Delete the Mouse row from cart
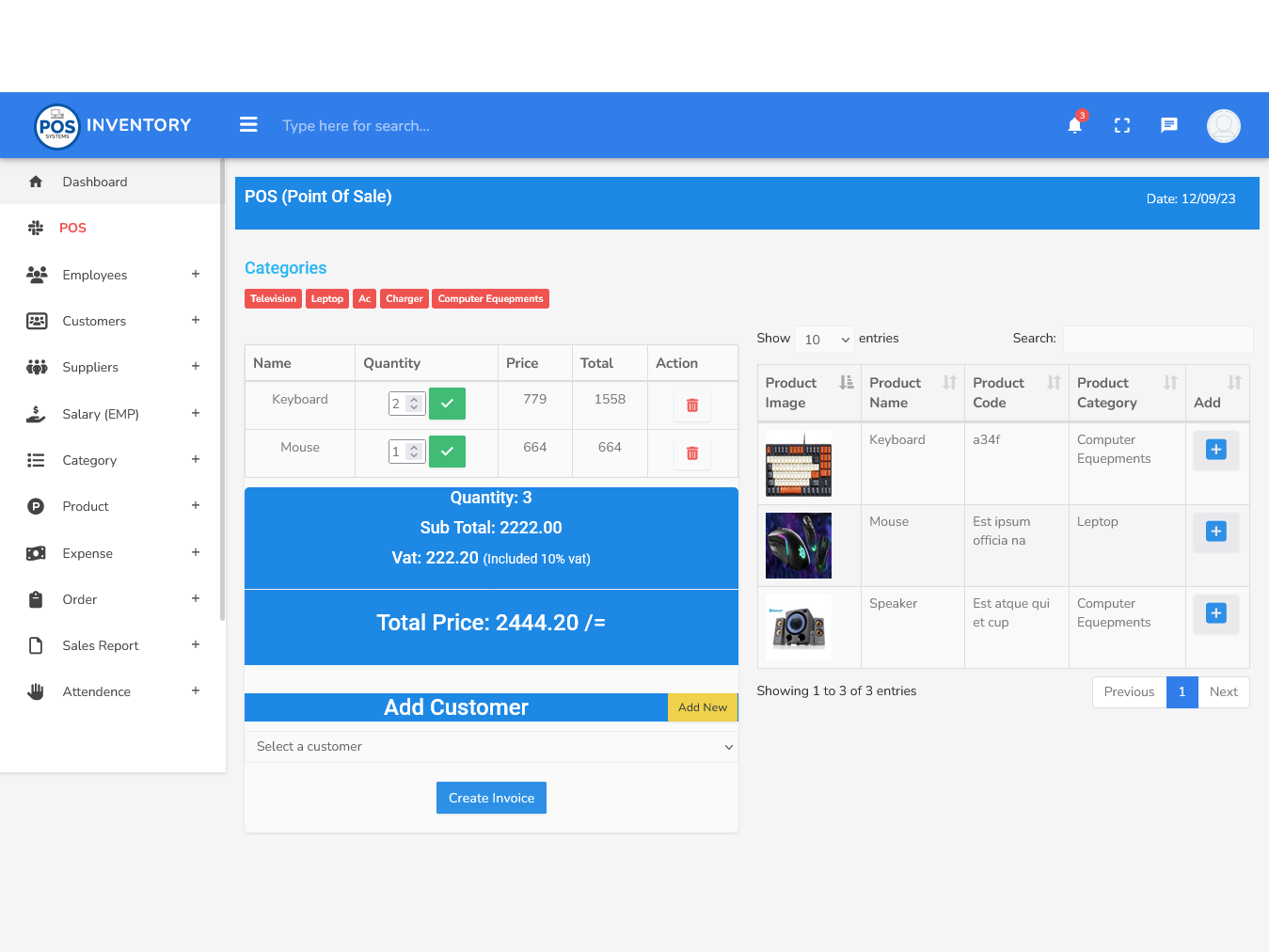The height and width of the screenshot is (952, 1269). [x=691, y=452]
